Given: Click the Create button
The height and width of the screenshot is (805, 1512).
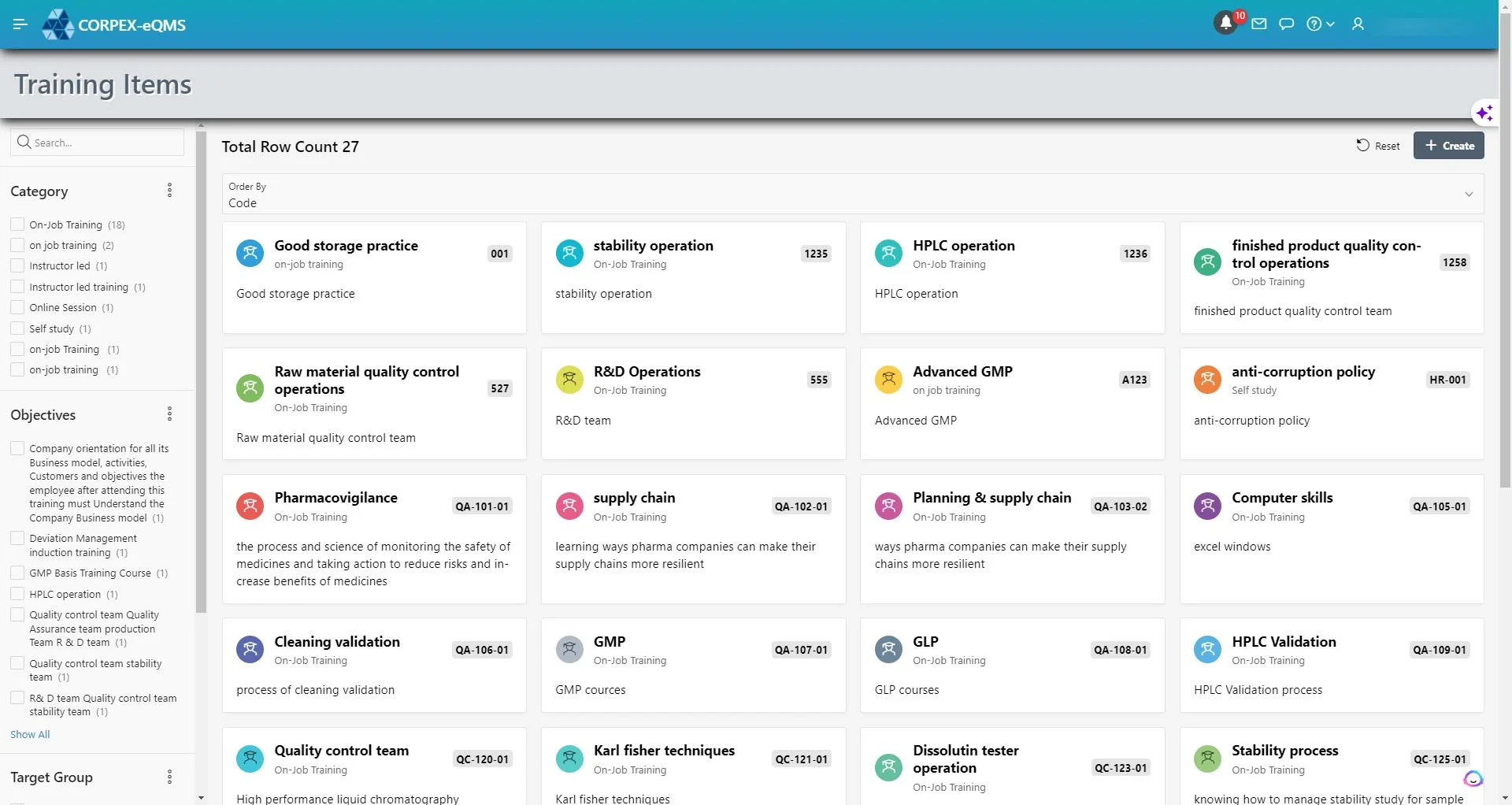Looking at the screenshot, I should click(x=1448, y=146).
